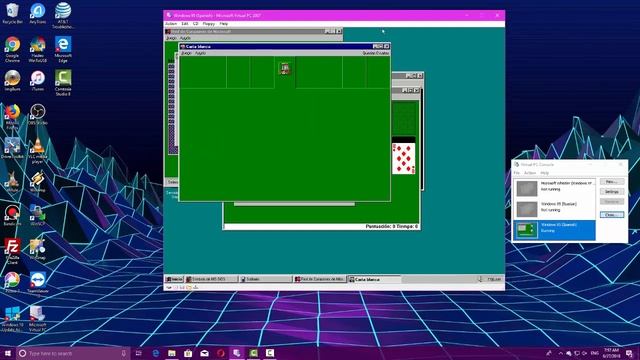Click the king icon in Carta blanca

click(x=285, y=69)
